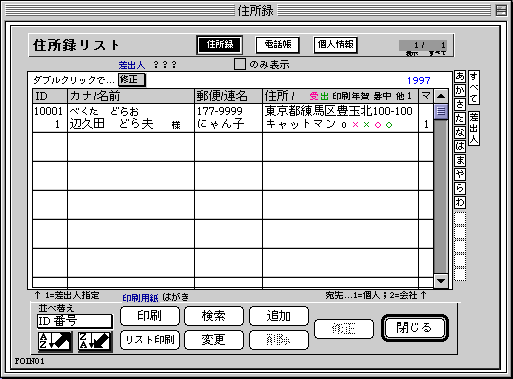Click the 印刷 button

(150, 316)
